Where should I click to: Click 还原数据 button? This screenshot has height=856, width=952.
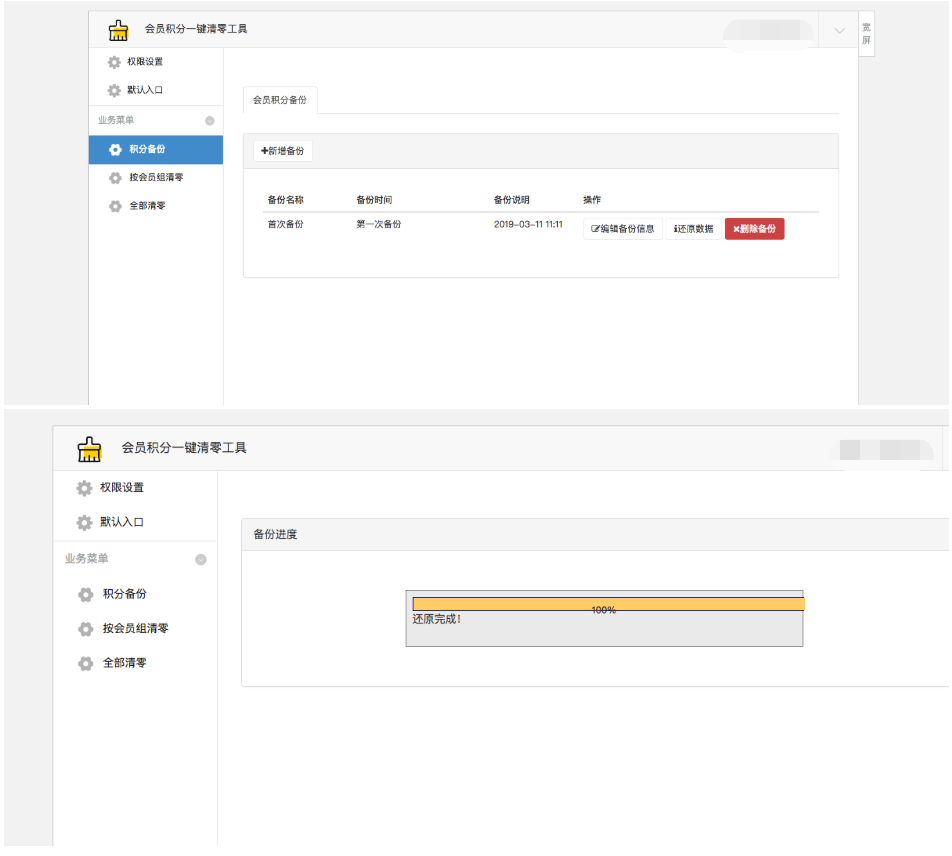(694, 229)
